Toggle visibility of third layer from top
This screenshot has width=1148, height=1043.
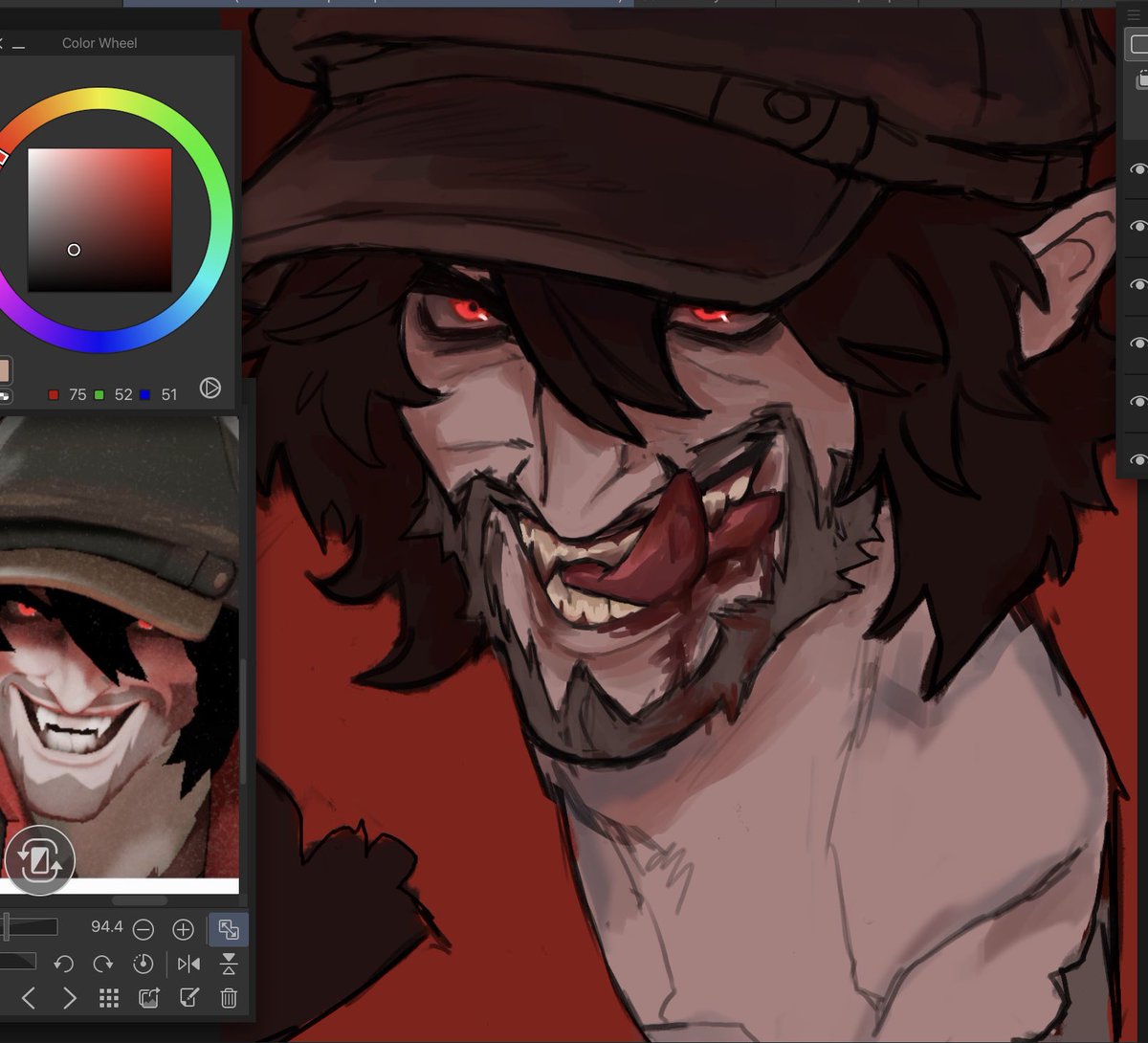point(1137,285)
